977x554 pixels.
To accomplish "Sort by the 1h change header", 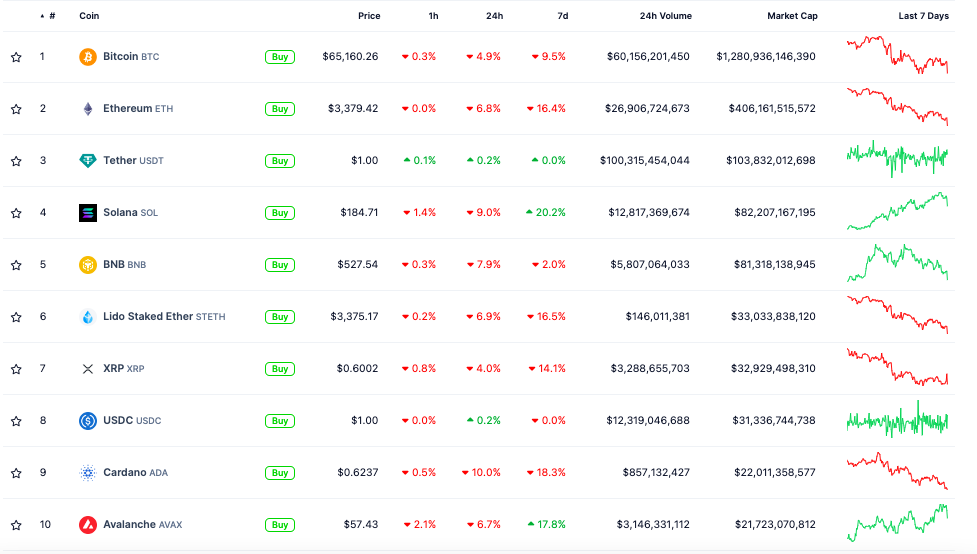I will 433,16.
